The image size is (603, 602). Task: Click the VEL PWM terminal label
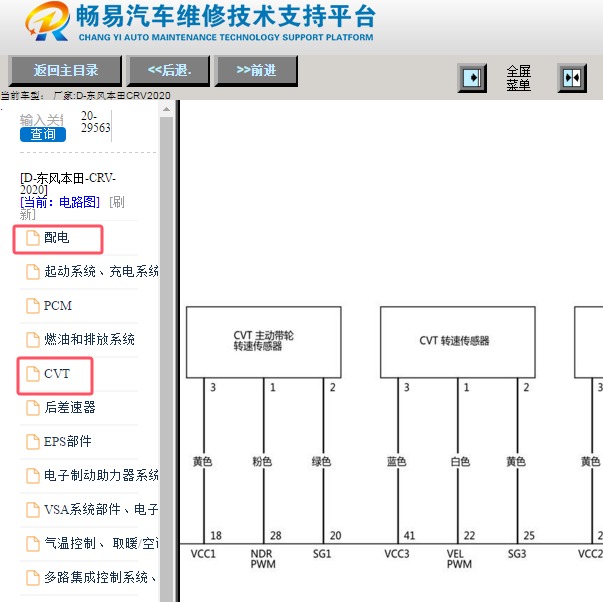pos(459,559)
